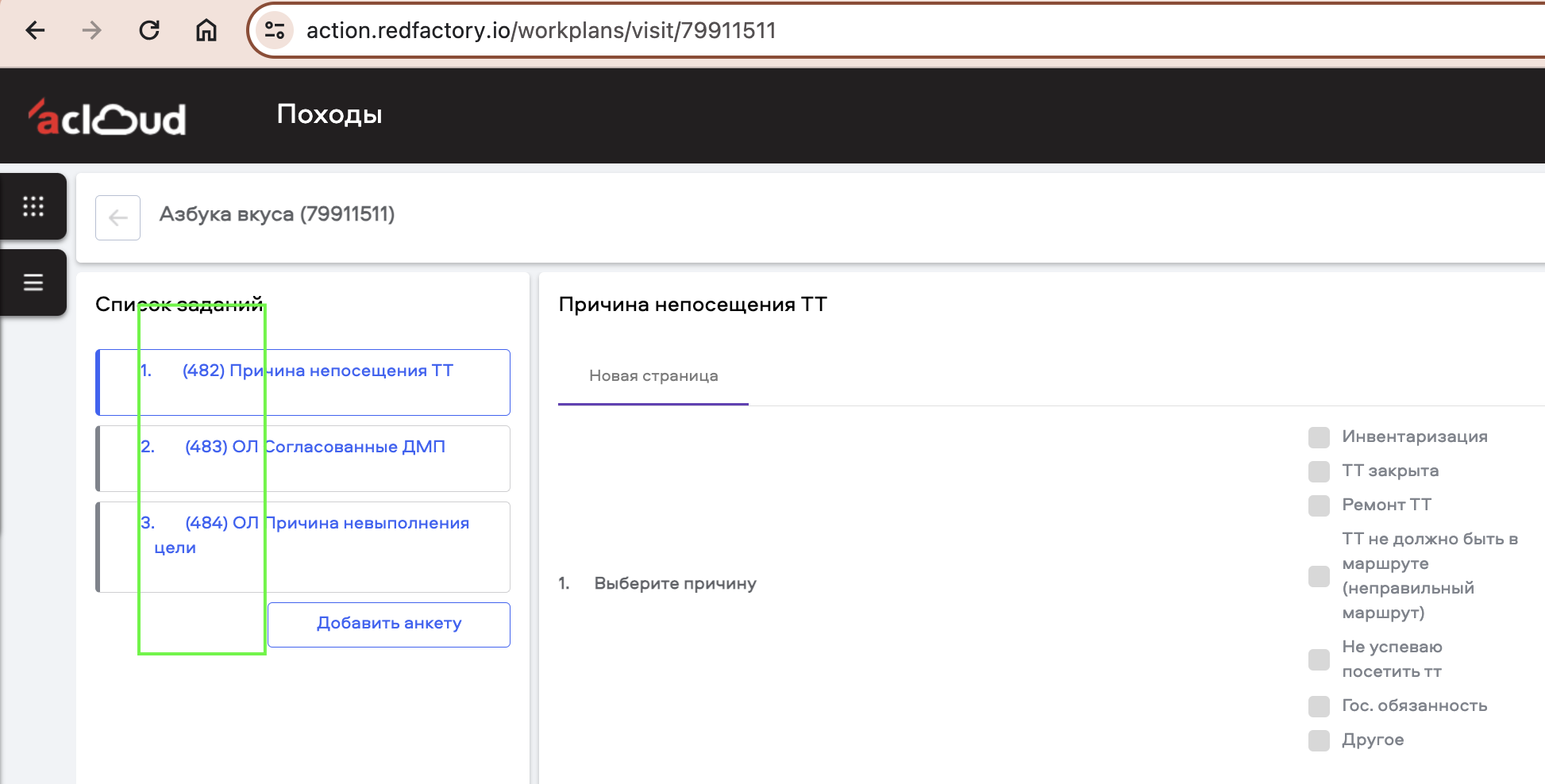Screen dimensions: 1545x784
Task: Click the Причина непосещения ТТ heading
Action: [x=692, y=305]
